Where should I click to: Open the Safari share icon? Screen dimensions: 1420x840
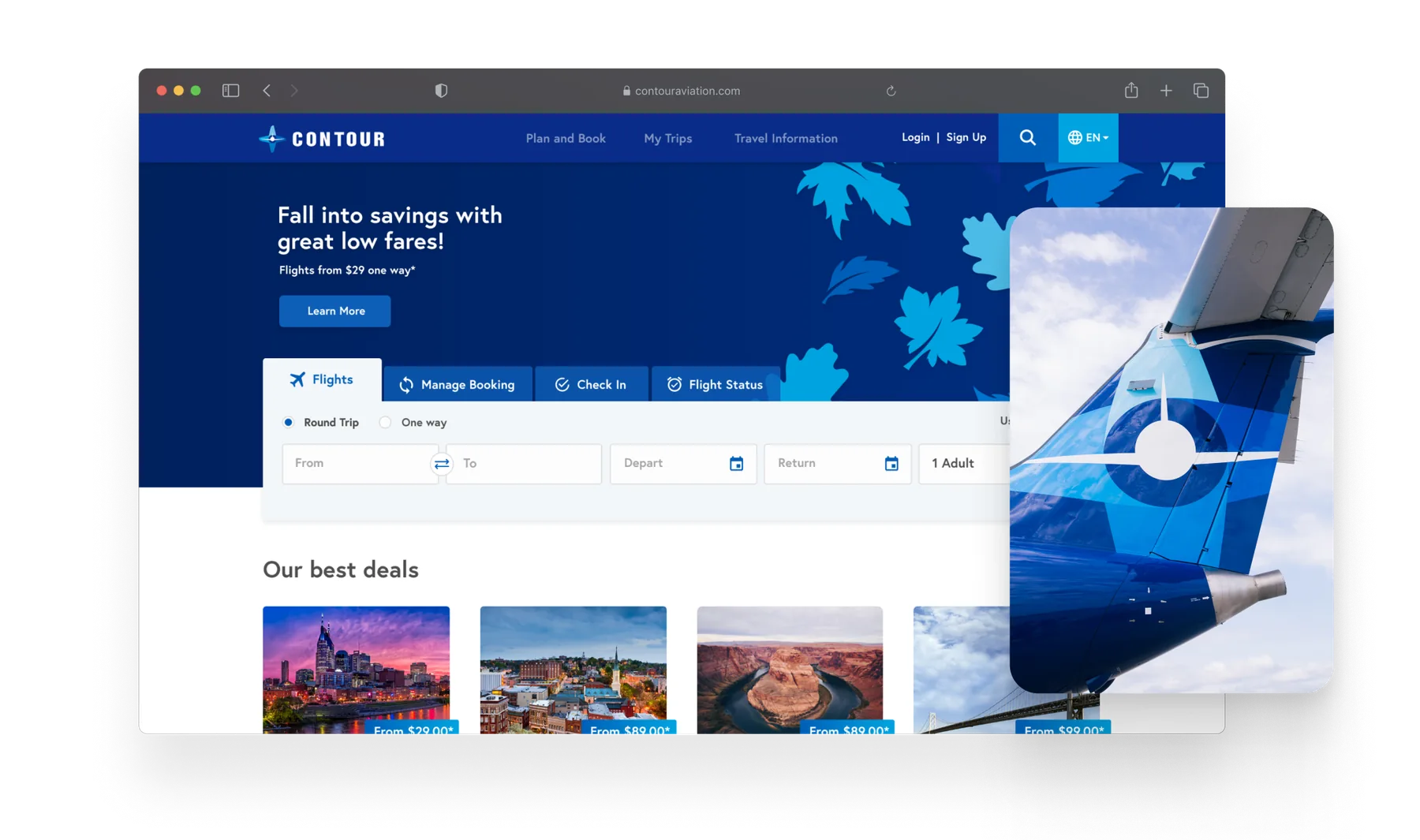pyautogui.click(x=1131, y=90)
